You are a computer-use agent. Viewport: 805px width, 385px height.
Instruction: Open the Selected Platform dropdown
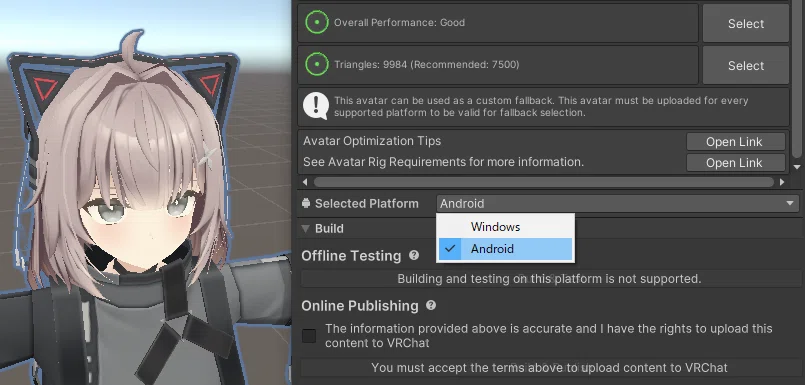tap(618, 203)
